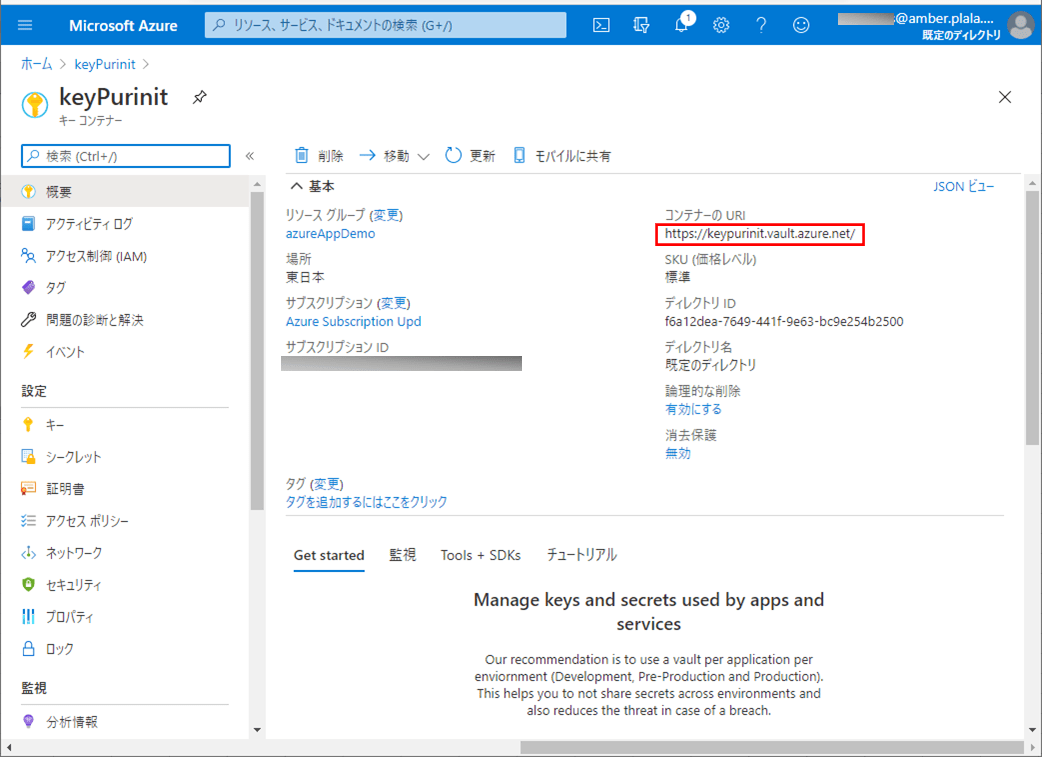This screenshot has width=1042, height=757.
Task: Click the user account avatar
Action: point(1020,25)
